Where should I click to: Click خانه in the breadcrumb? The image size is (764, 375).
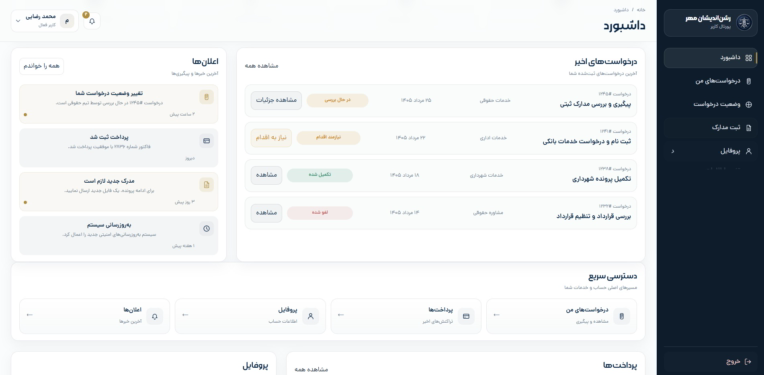641,10
